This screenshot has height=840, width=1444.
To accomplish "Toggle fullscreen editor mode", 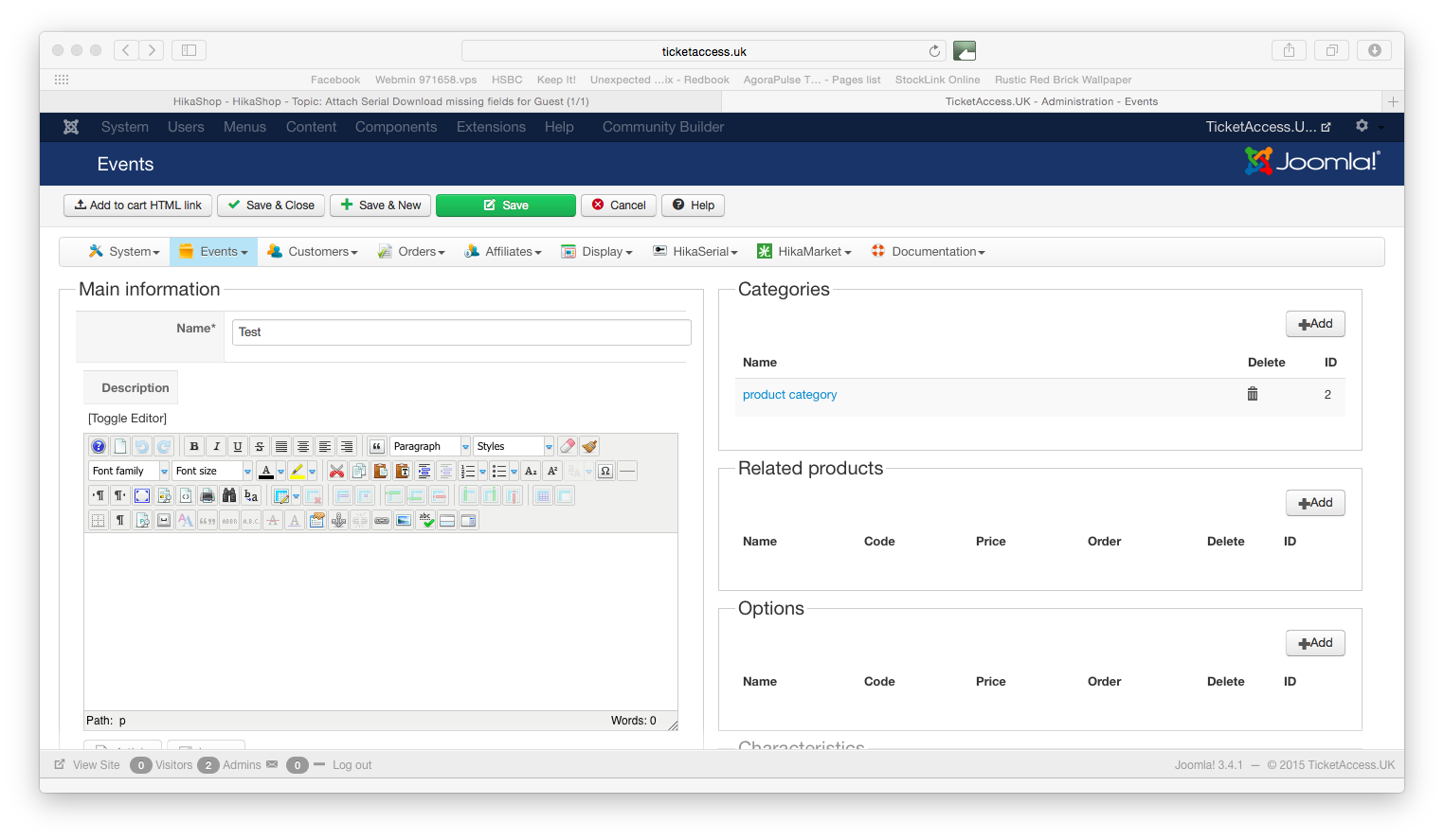I will pos(142,495).
